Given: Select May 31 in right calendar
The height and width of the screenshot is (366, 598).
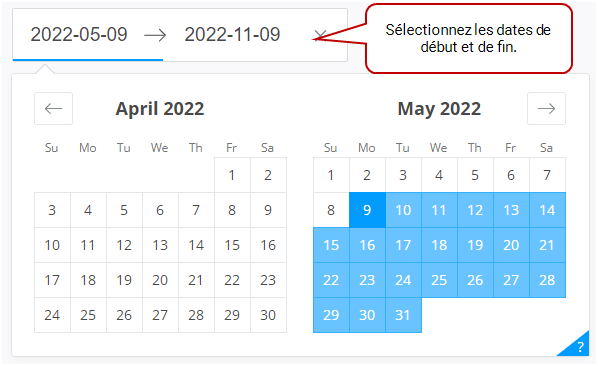Looking at the screenshot, I should [x=403, y=315].
